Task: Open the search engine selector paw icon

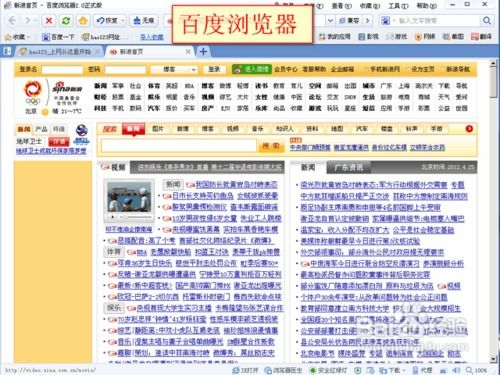Action: point(386,21)
